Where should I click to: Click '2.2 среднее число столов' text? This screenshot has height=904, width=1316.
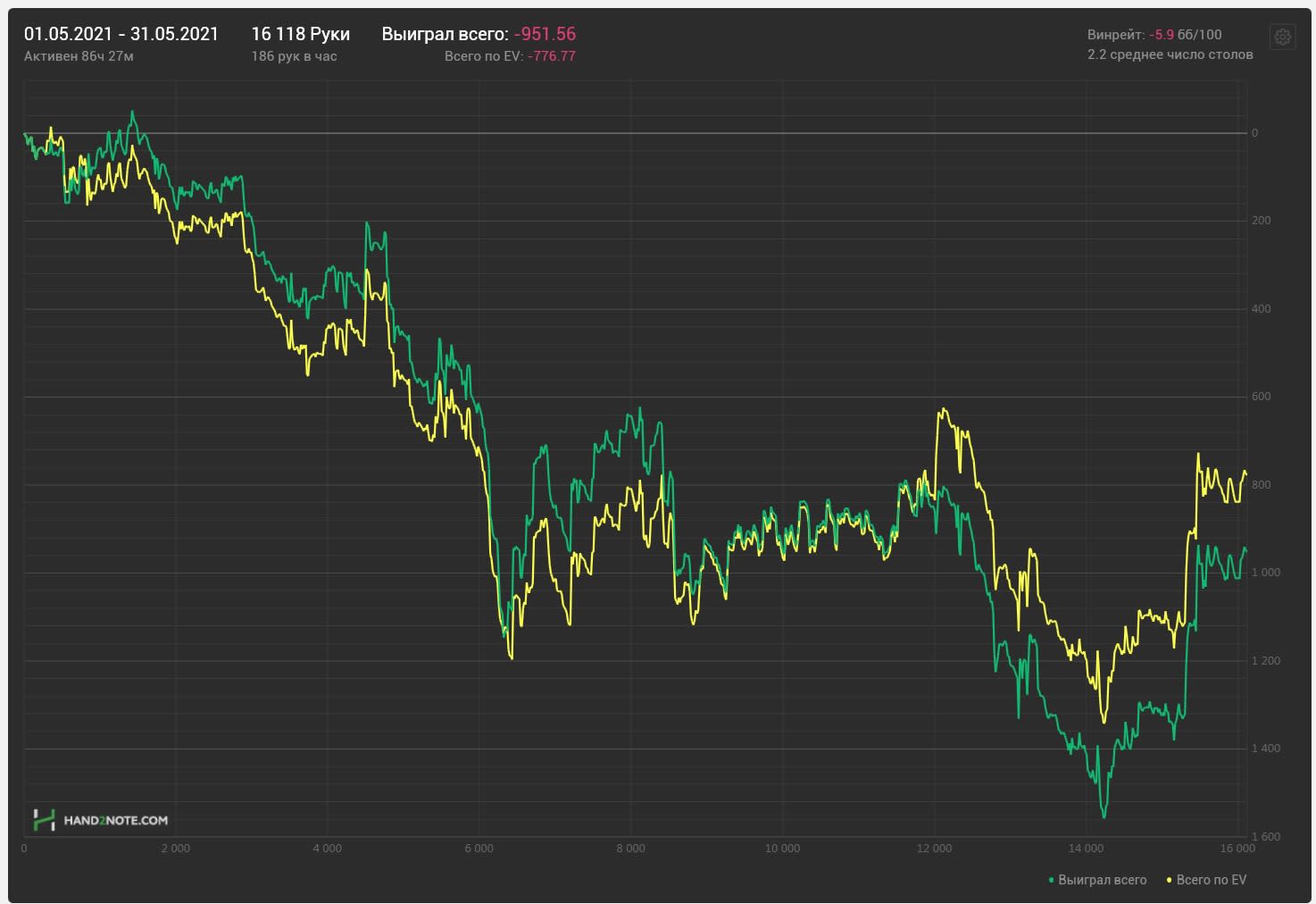[x=1170, y=54]
